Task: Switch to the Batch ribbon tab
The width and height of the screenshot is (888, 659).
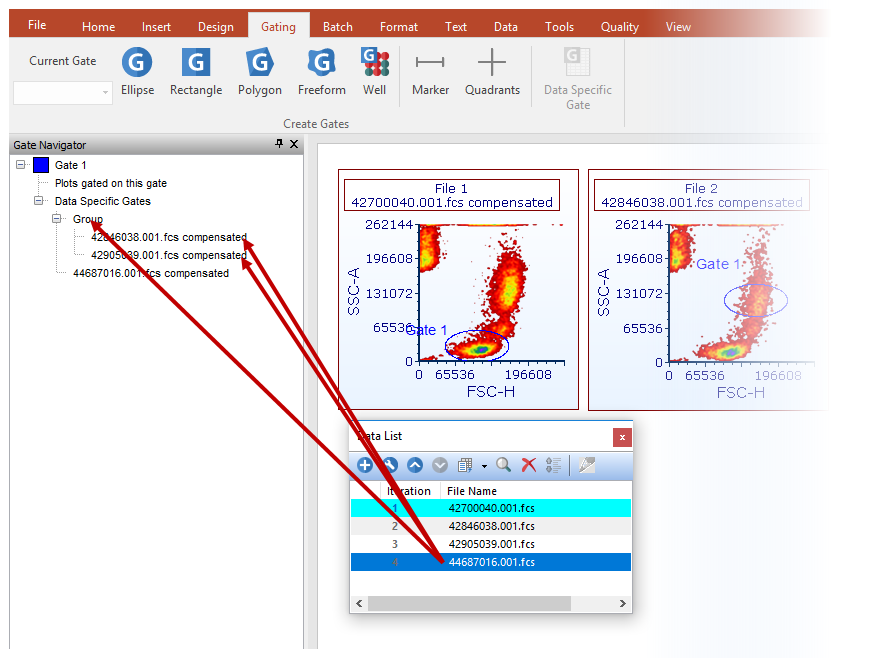Action: point(337,27)
